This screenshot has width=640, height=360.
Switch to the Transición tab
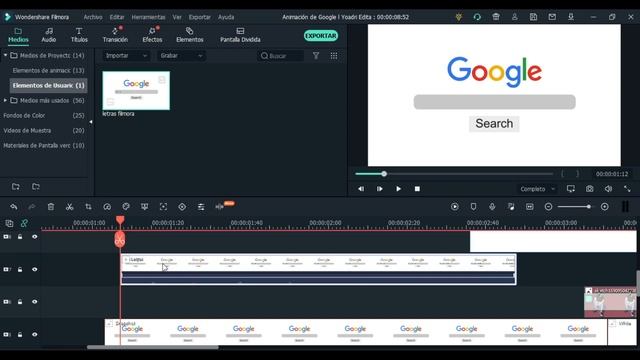[115, 35]
